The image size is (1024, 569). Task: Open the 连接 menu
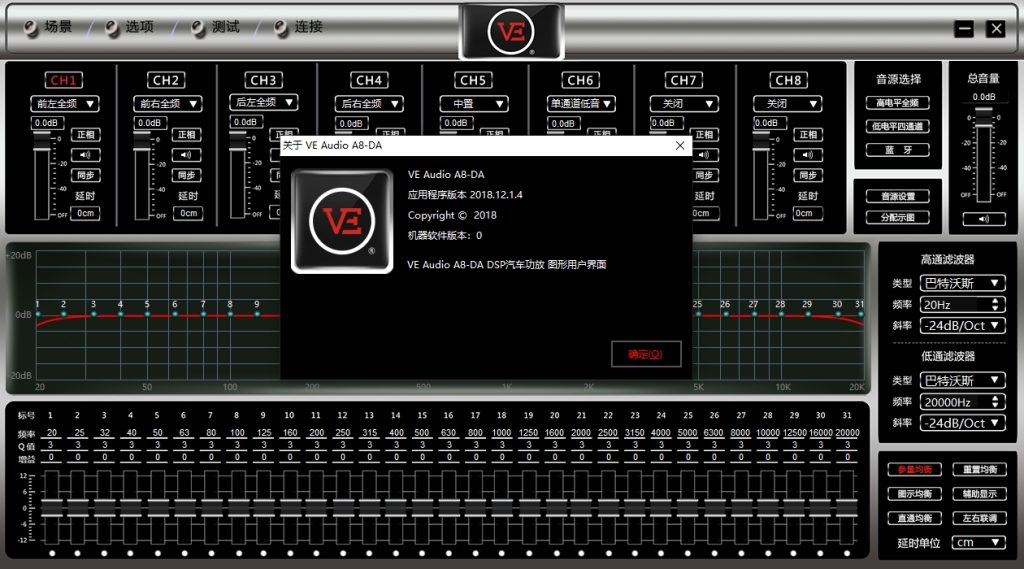299,27
